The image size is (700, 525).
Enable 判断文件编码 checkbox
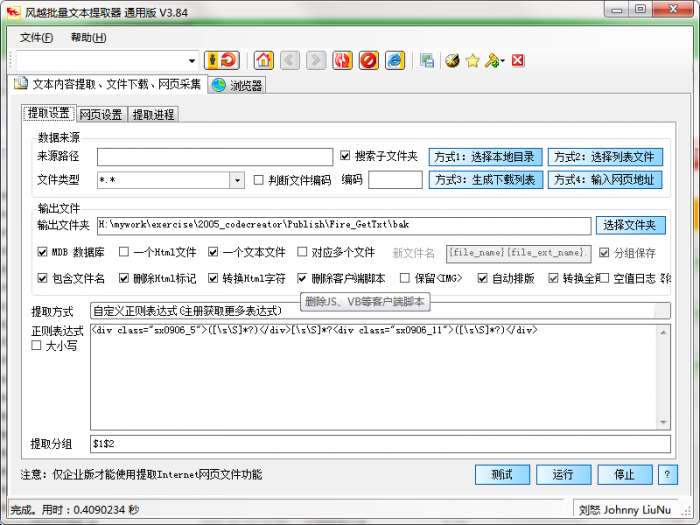click(x=258, y=180)
